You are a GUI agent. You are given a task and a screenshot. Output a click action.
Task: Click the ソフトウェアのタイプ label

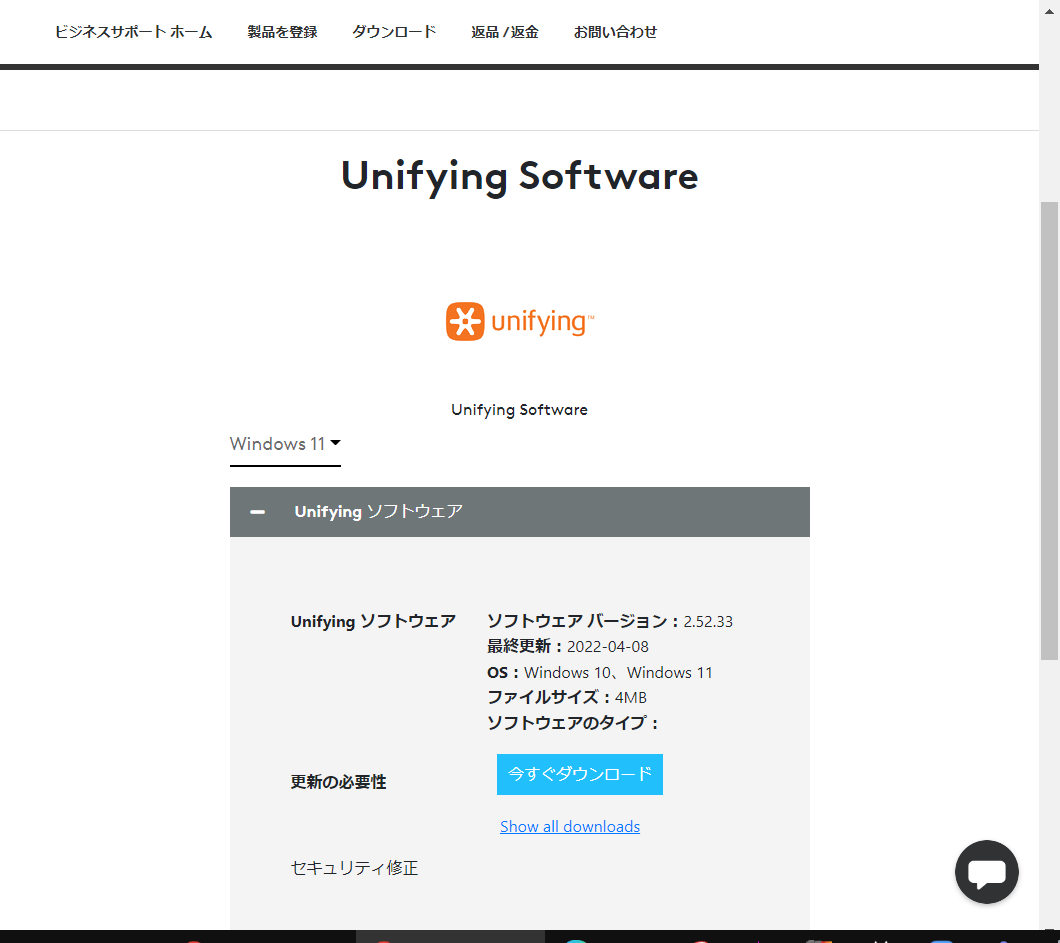tap(573, 723)
